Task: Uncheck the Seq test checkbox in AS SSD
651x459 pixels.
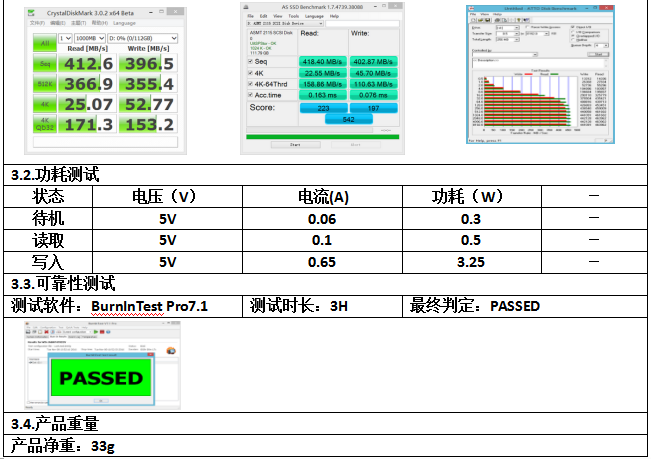Action: point(250,61)
